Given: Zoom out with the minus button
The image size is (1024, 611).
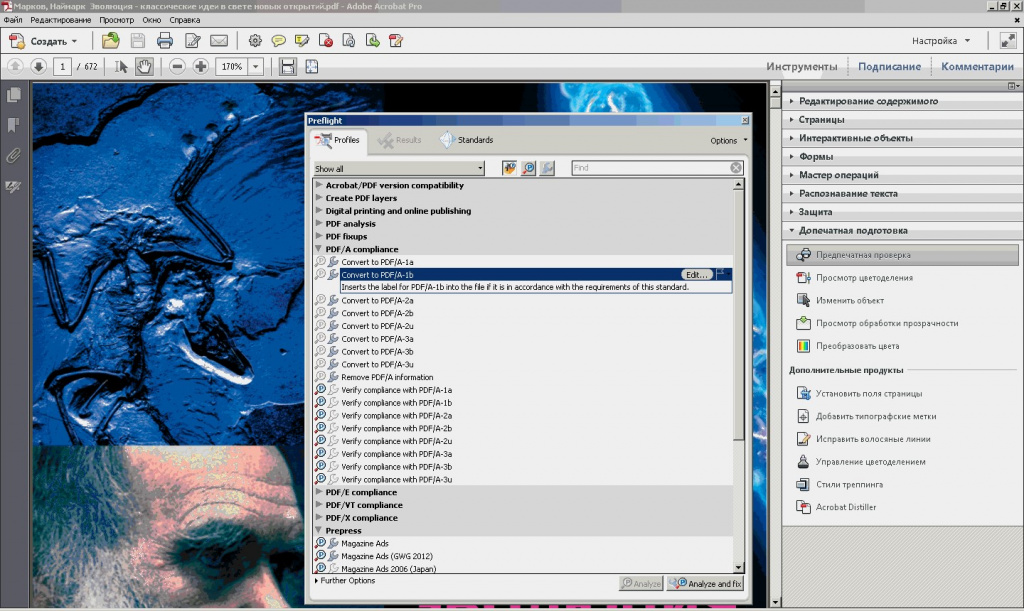Looking at the screenshot, I should coord(177,67).
